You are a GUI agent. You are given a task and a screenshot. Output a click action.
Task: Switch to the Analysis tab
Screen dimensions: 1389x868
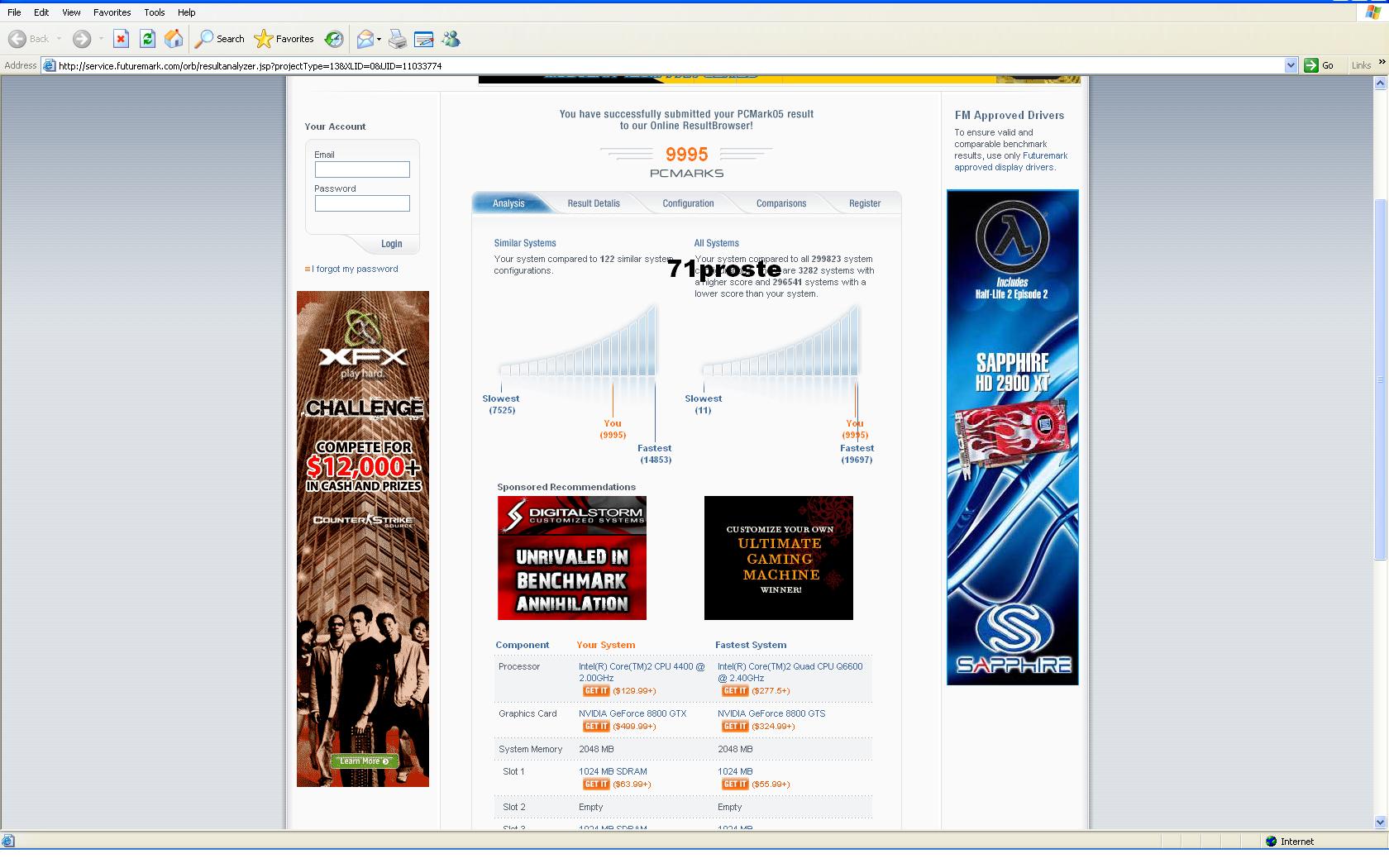[508, 203]
